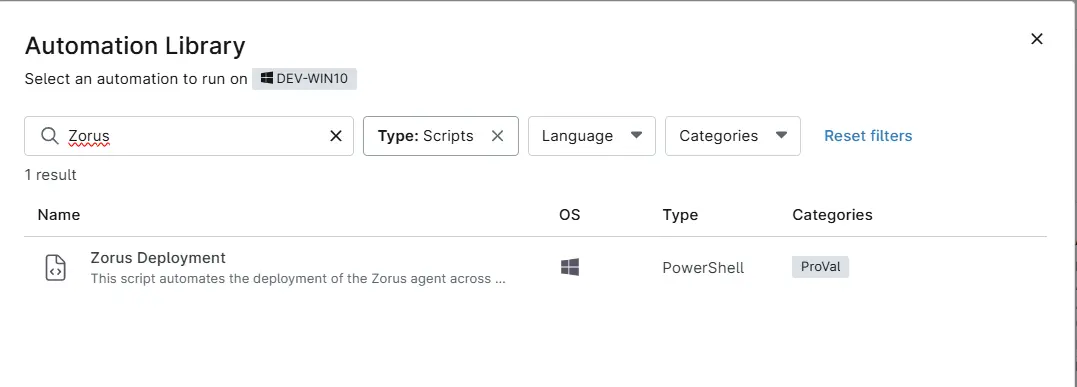Sort by the Name column header
1077x387 pixels.
coord(59,214)
